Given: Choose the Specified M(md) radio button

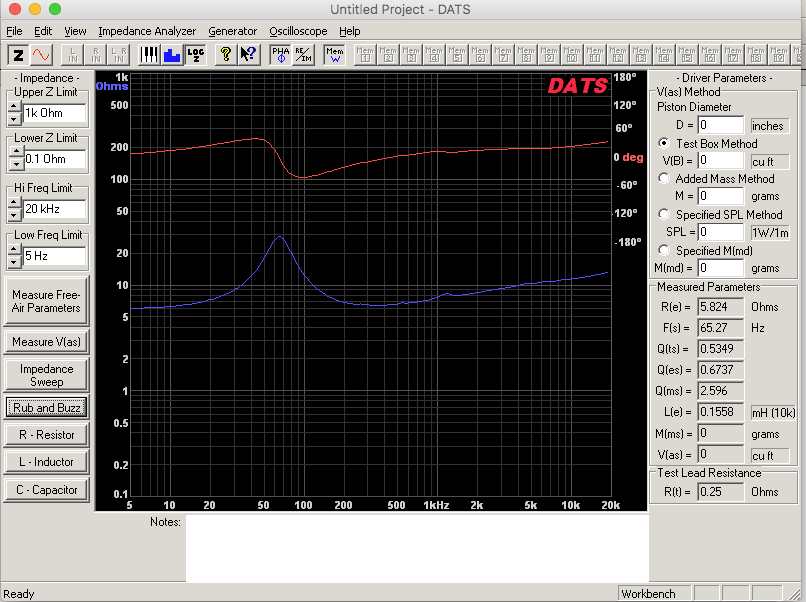Looking at the screenshot, I should (x=664, y=250).
